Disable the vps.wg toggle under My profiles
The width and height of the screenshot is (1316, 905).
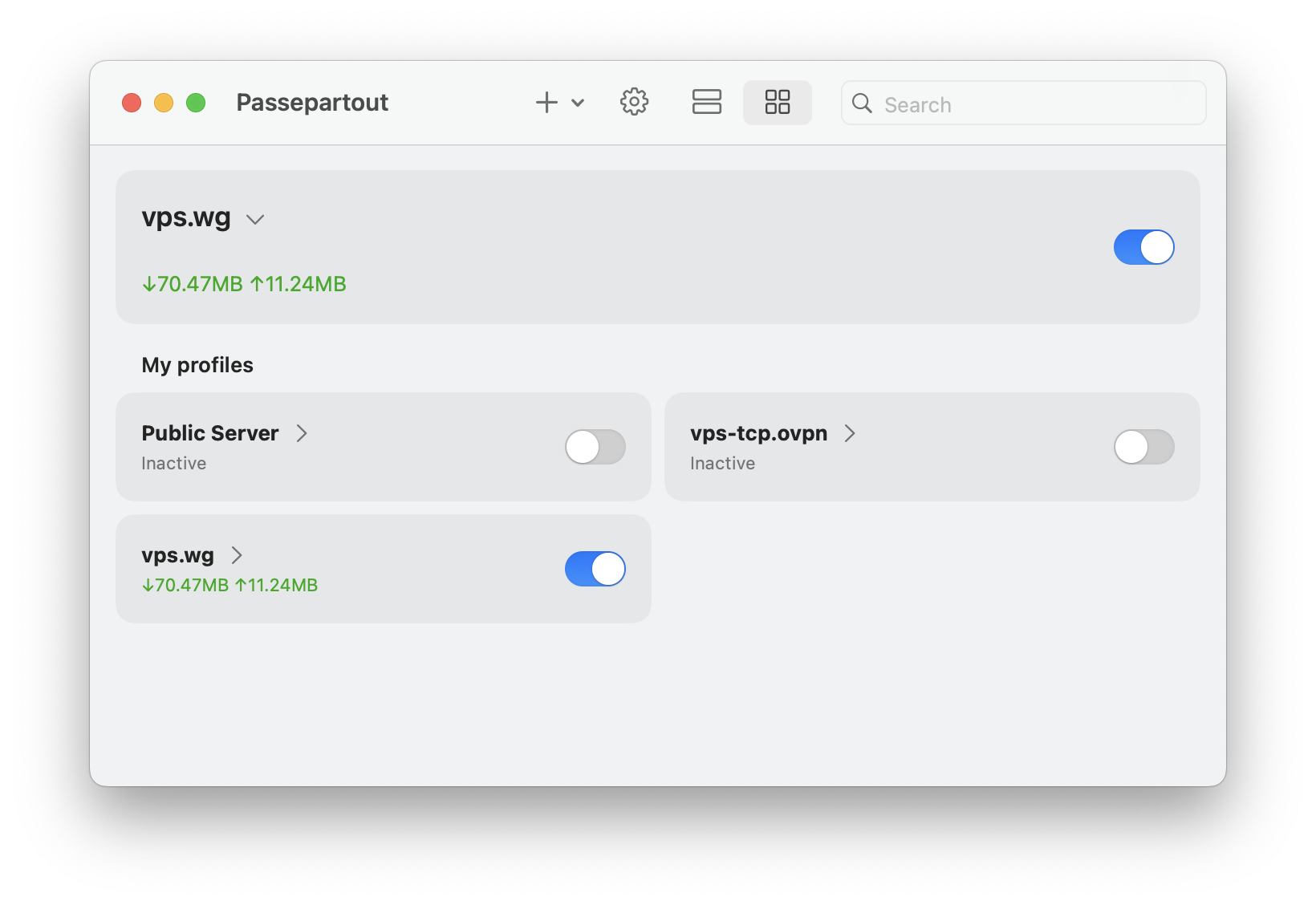point(595,569)
